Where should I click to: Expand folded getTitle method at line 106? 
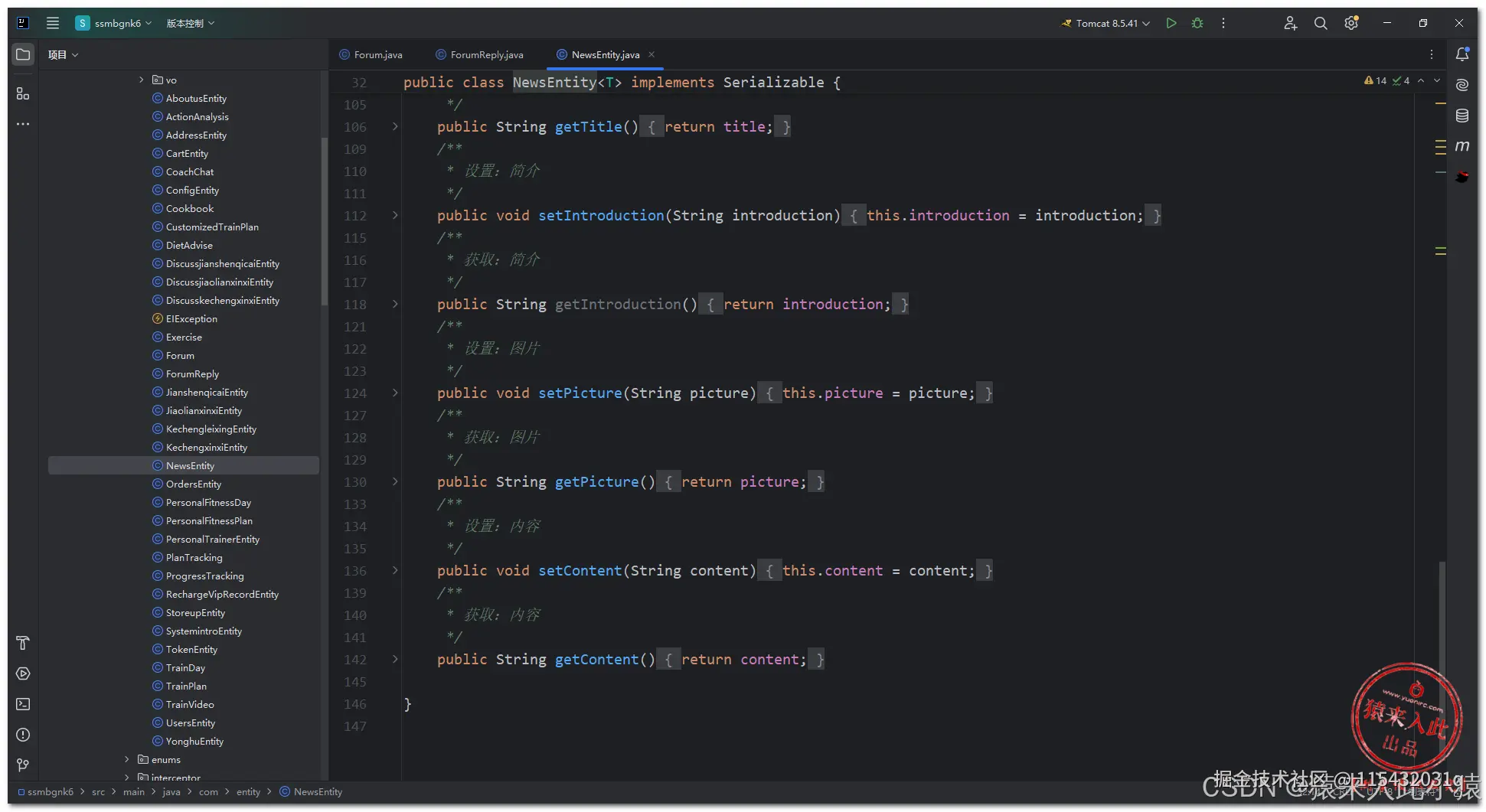pyautogui.click(x=395, y=126)
